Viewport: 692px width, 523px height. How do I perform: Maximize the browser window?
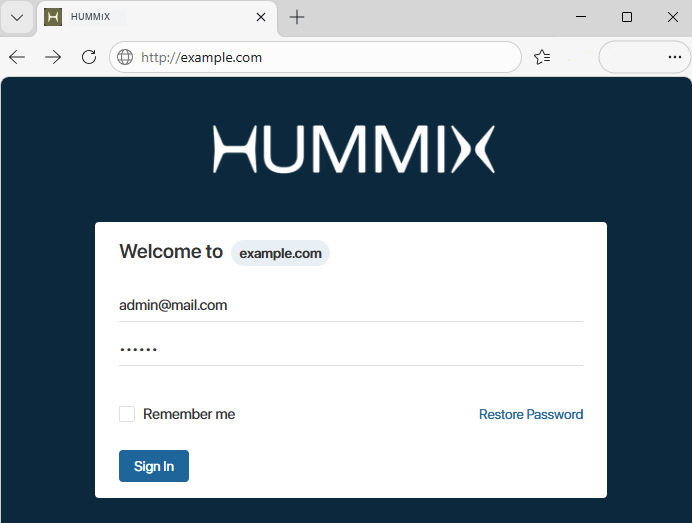click(x=627, y=17)
